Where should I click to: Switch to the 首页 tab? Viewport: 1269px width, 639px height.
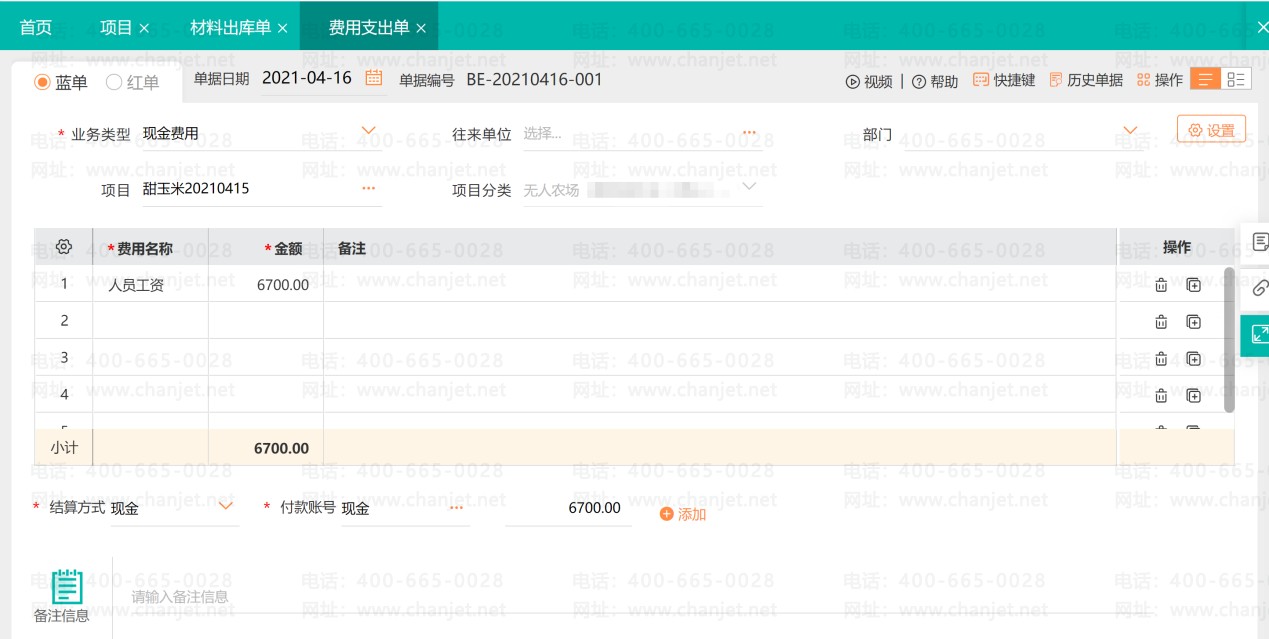[x=36, y=28]
